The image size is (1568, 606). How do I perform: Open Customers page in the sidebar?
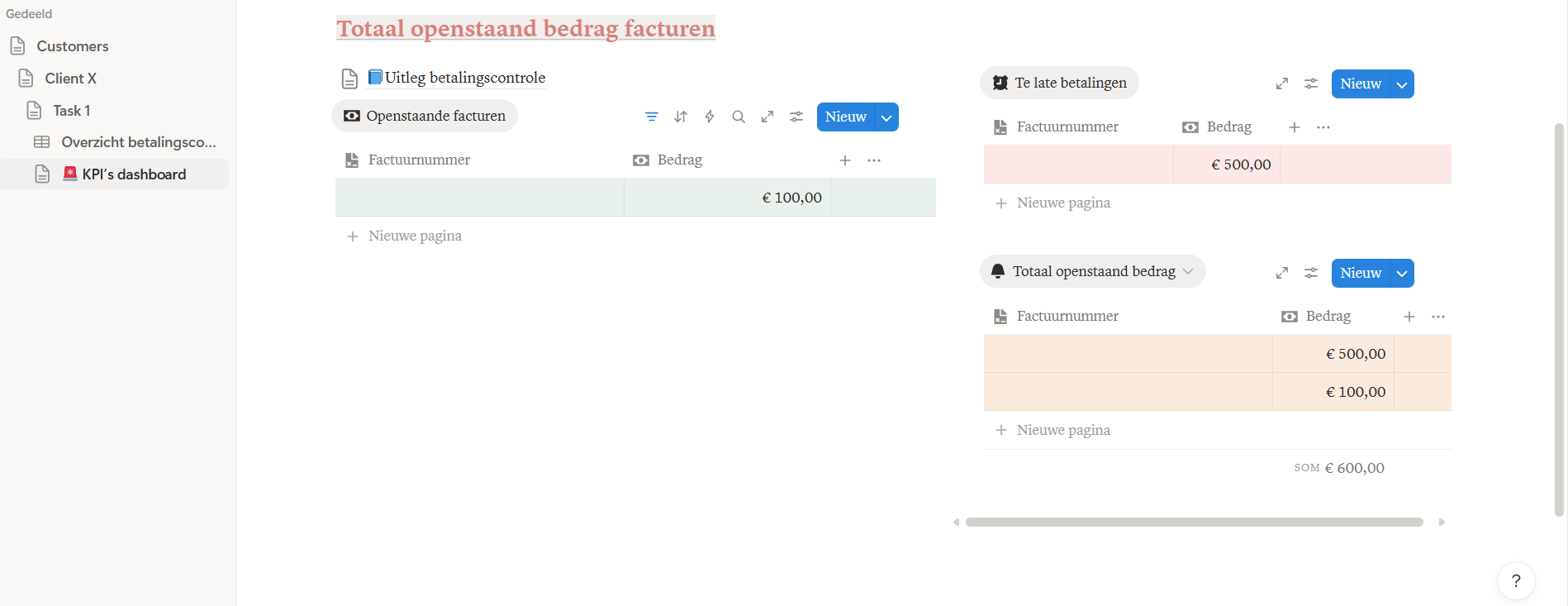73,46
